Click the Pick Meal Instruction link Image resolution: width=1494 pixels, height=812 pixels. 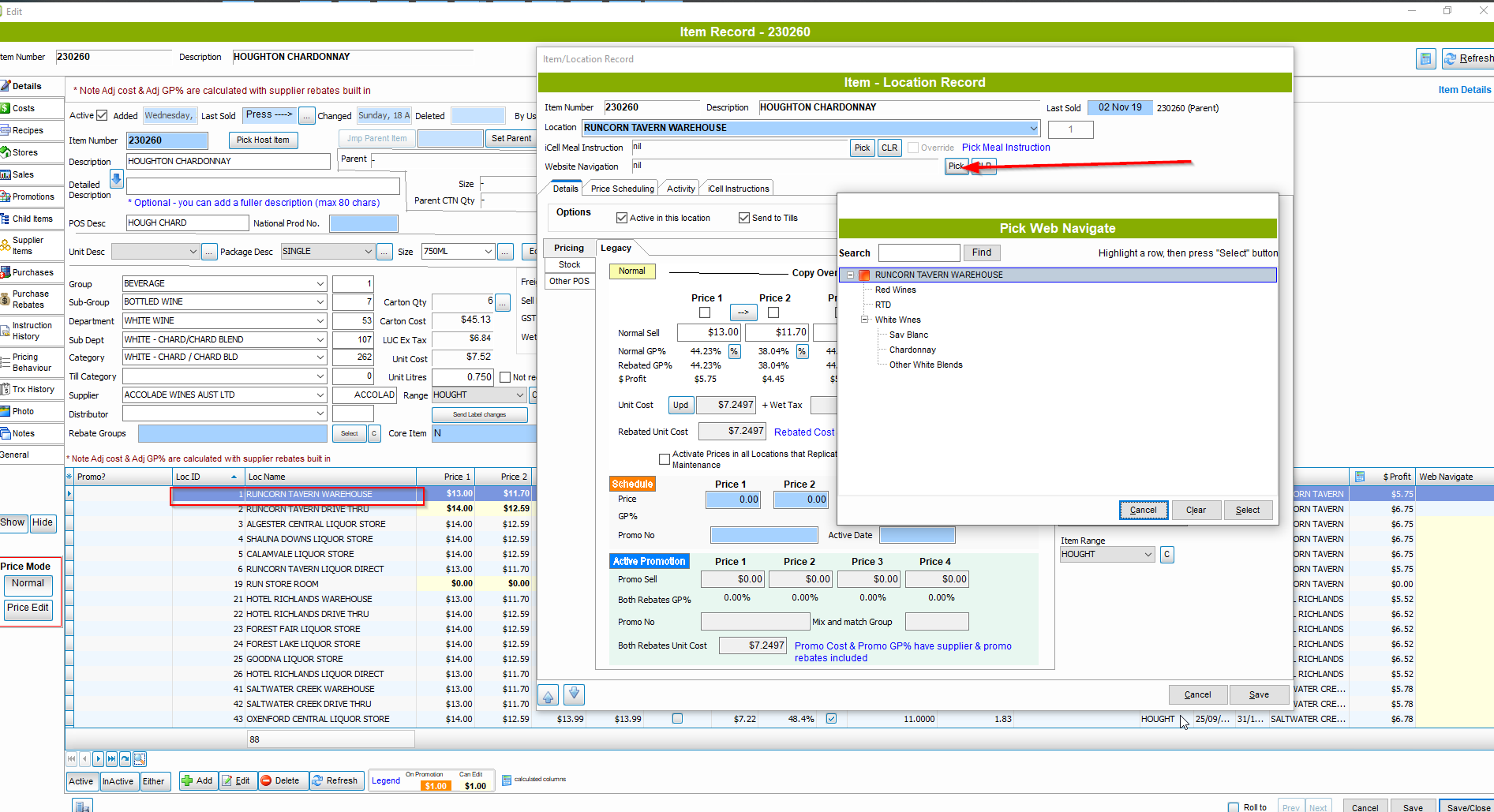(x=1005, y=148)
